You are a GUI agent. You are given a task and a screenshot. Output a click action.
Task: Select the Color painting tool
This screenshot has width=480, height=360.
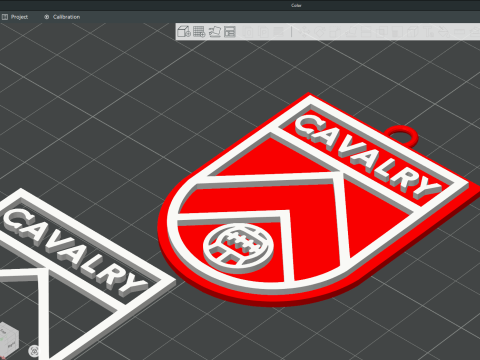pyautogui.click(x=444, y=32)
